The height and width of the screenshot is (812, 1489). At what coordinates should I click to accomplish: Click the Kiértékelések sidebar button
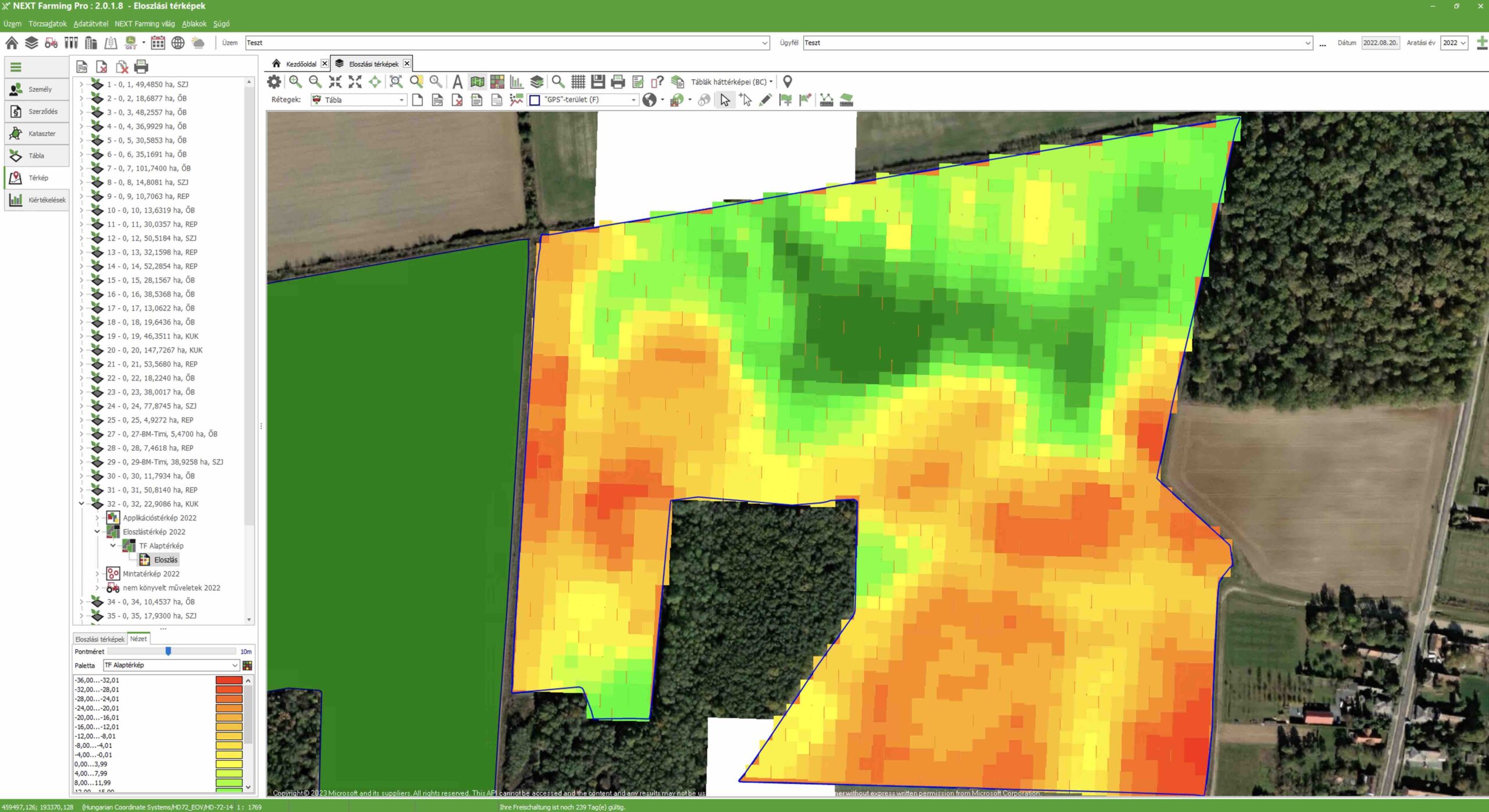pyautogui.click(x=37, y=200)
